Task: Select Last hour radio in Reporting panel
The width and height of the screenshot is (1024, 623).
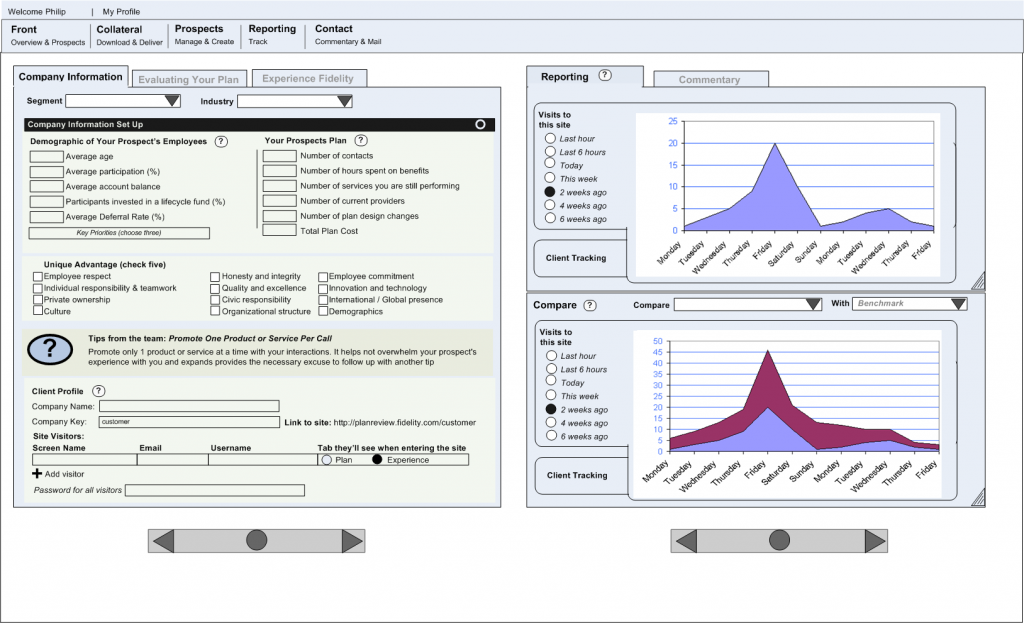Action: tap(550, 139)
